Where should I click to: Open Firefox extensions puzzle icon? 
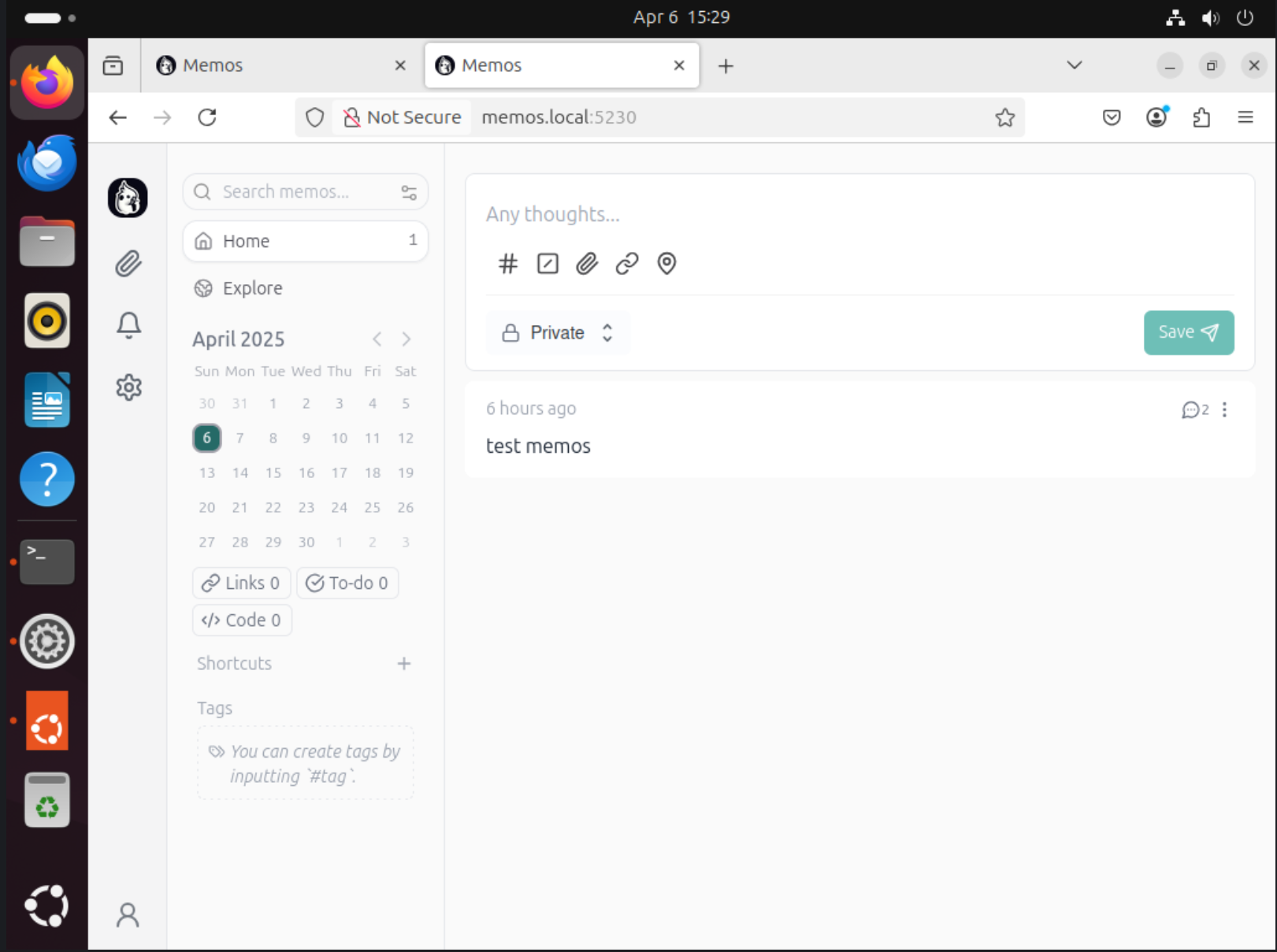(x=1201, y=117)
